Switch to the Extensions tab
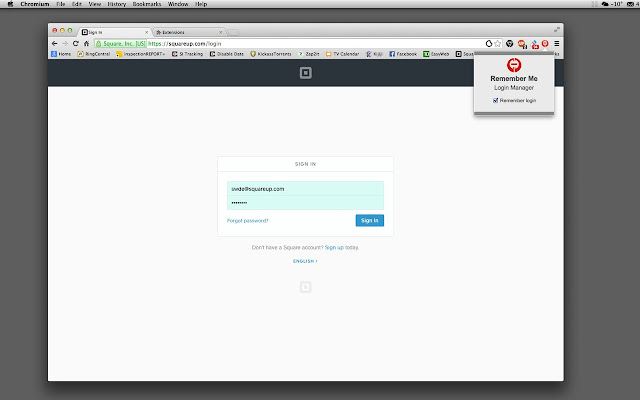The width and height of the screenshot is (640, 400). (x=189, y=32)
